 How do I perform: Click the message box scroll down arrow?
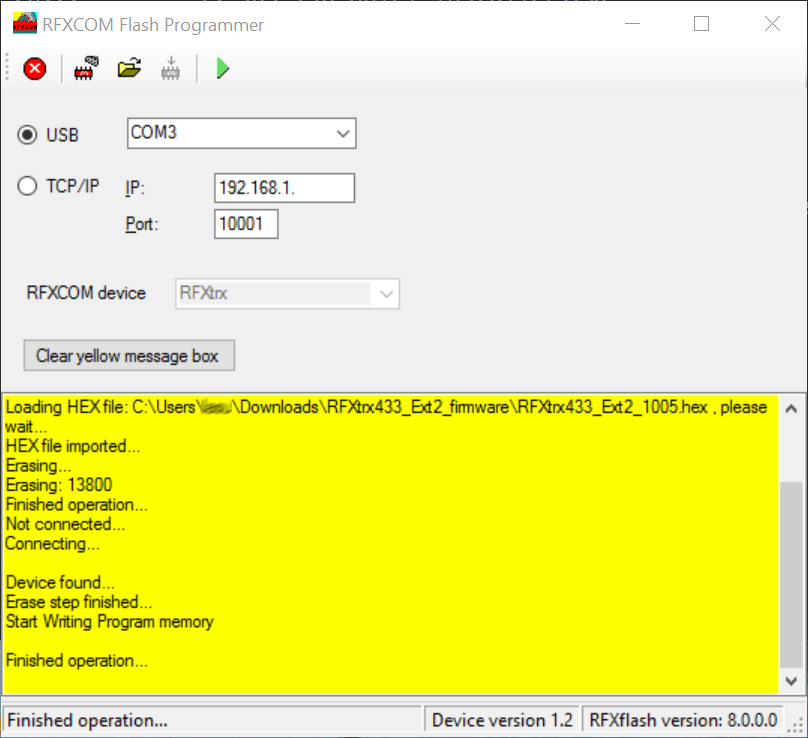[792, 681]
